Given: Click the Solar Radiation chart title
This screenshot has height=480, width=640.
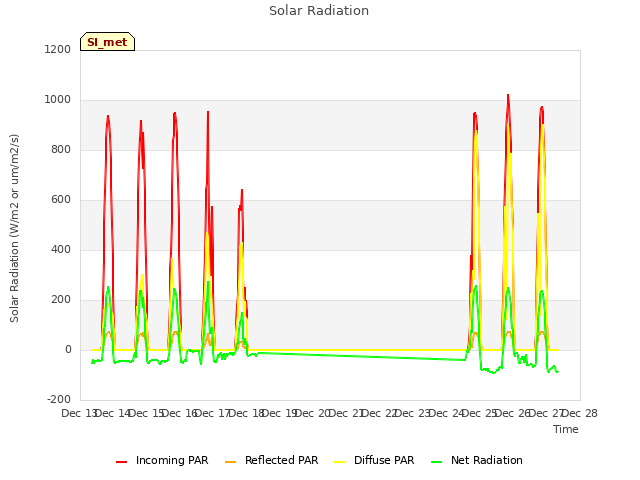Looking at the screenshot, I should point(319,11).
